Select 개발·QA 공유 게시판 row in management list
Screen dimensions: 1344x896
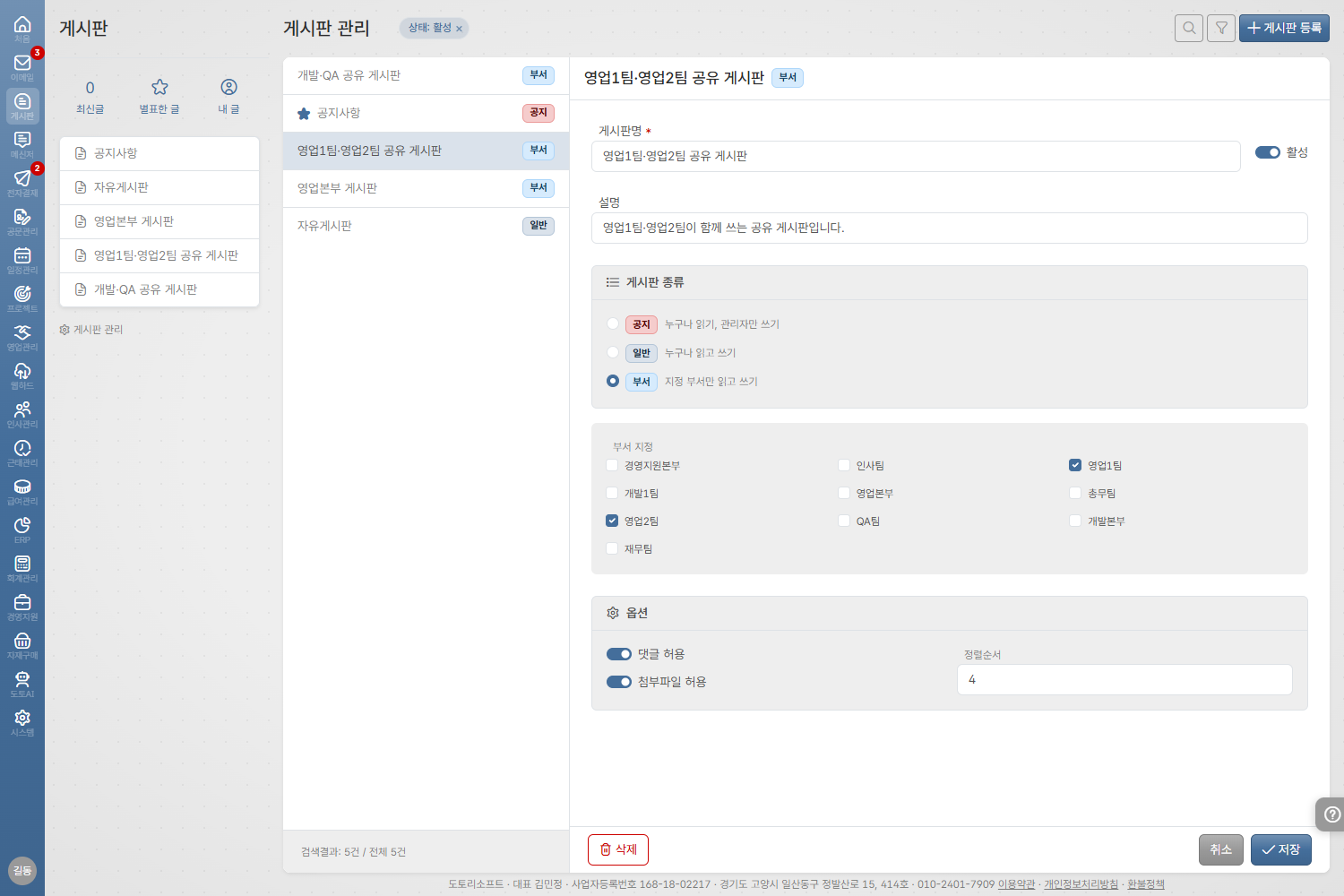pos(426,75)
